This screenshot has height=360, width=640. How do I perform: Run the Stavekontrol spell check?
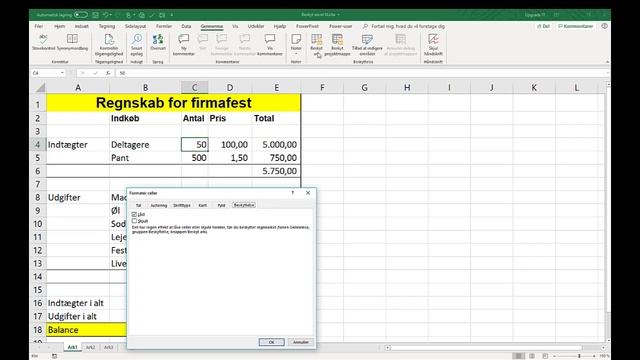coord(43,42)
